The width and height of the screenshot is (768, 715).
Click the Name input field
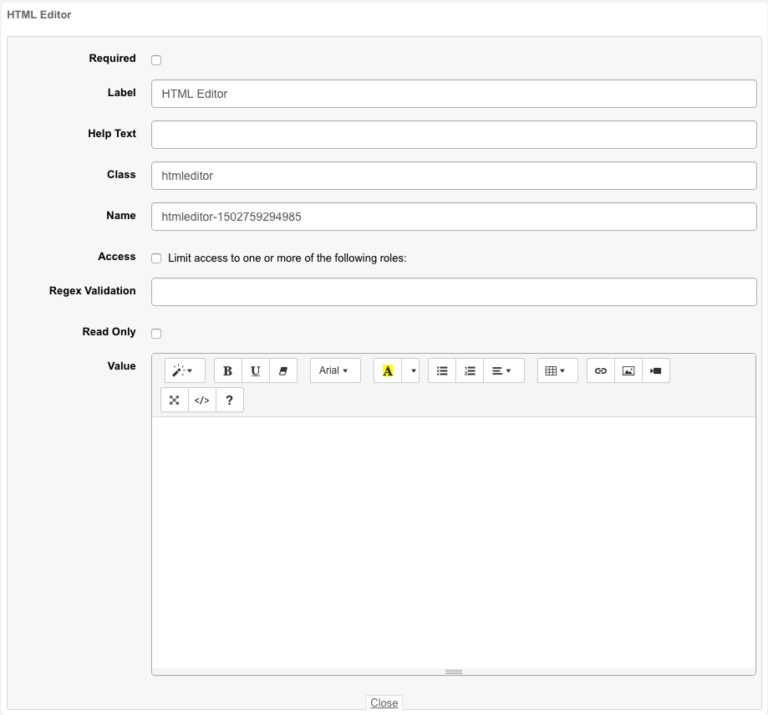[x=454, y=216]
